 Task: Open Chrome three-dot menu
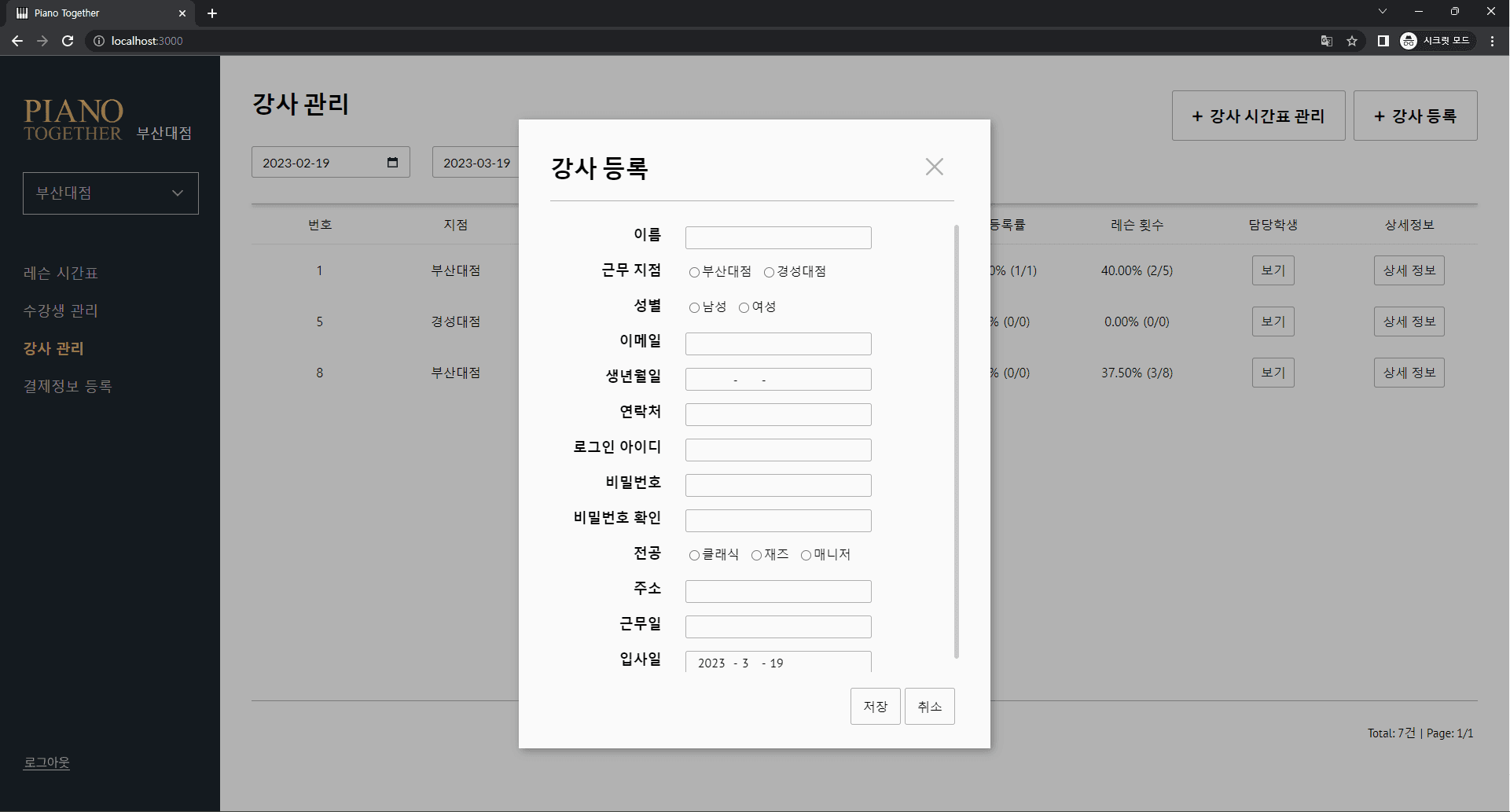pyautogui.click(x=1492, y=41)
